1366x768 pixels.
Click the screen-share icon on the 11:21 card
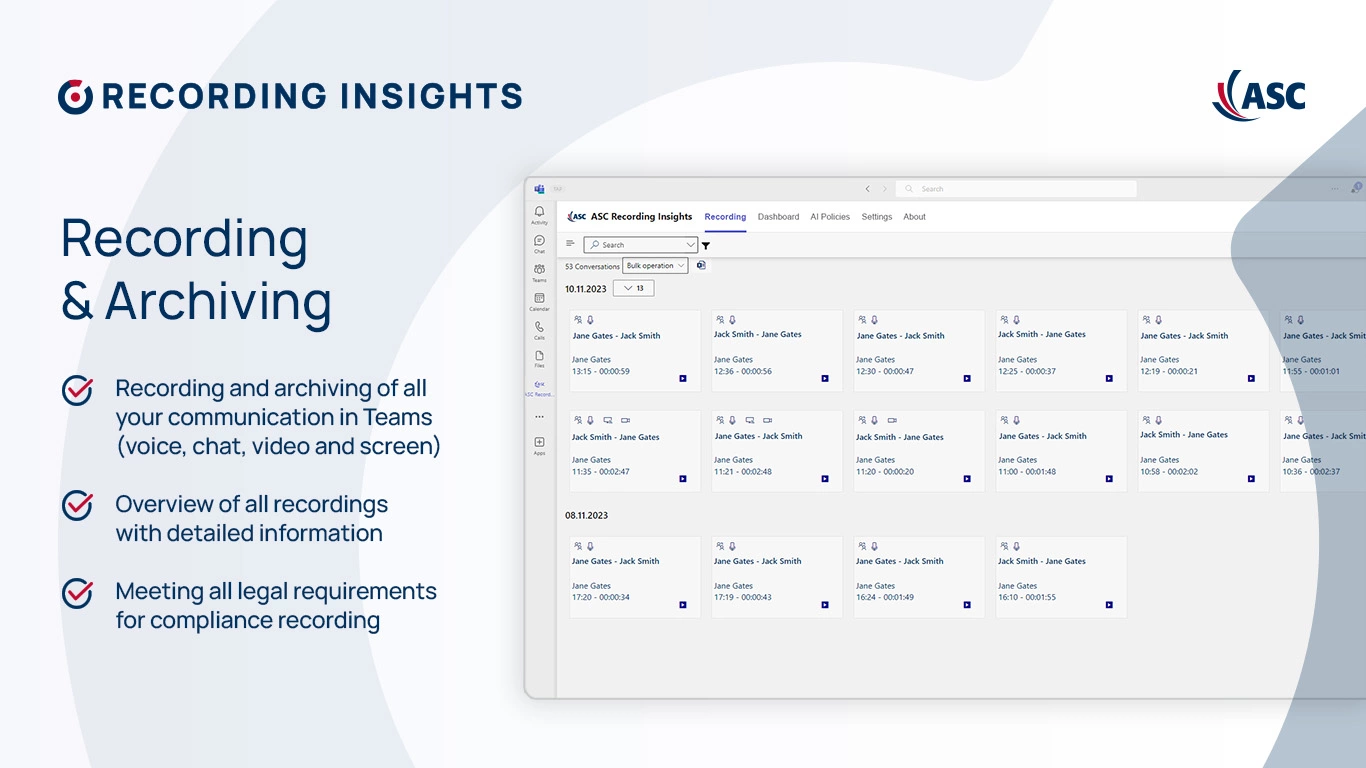(750, 421)
